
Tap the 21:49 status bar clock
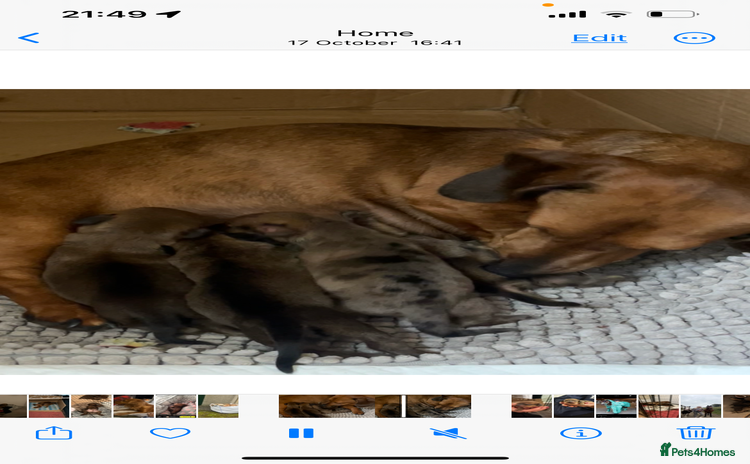104,14
